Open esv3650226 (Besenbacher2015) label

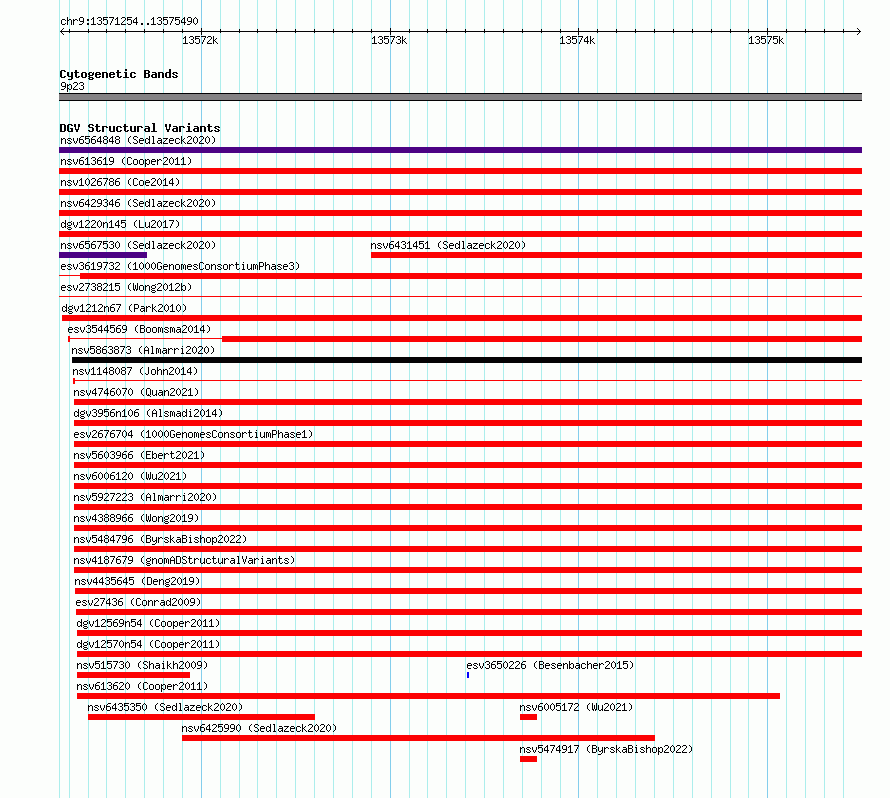click(550, 665)
